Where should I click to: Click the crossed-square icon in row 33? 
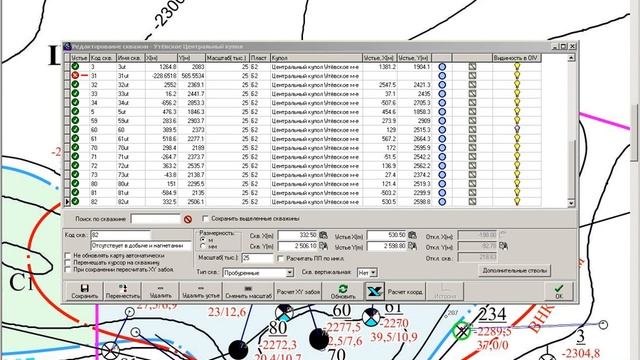point(472,93)
